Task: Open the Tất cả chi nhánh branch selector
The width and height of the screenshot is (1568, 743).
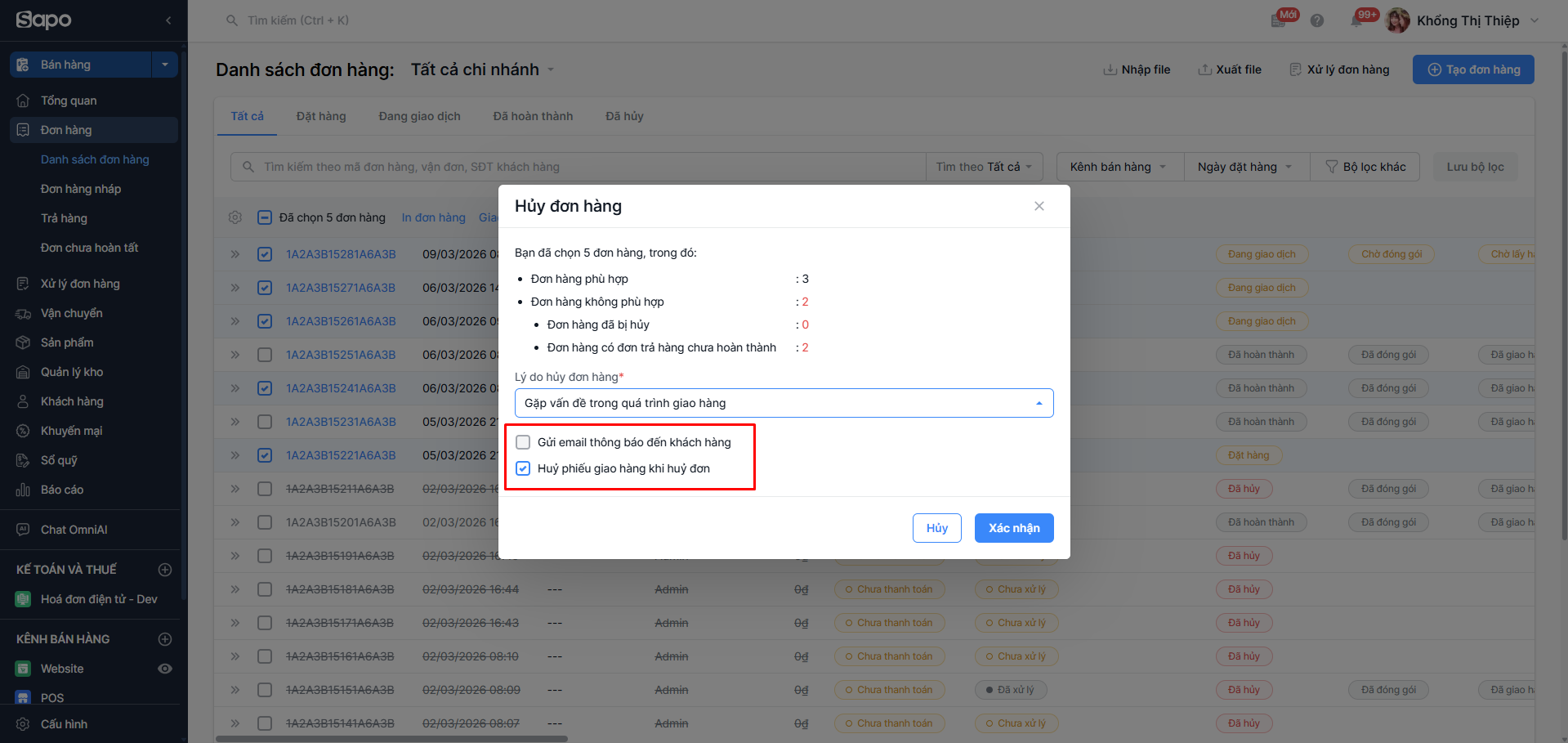Action: (x=482, y=69)
